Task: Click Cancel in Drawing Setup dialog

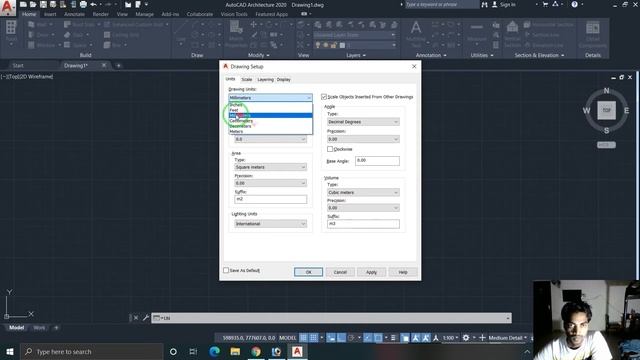Action: (x=340, y=272)
